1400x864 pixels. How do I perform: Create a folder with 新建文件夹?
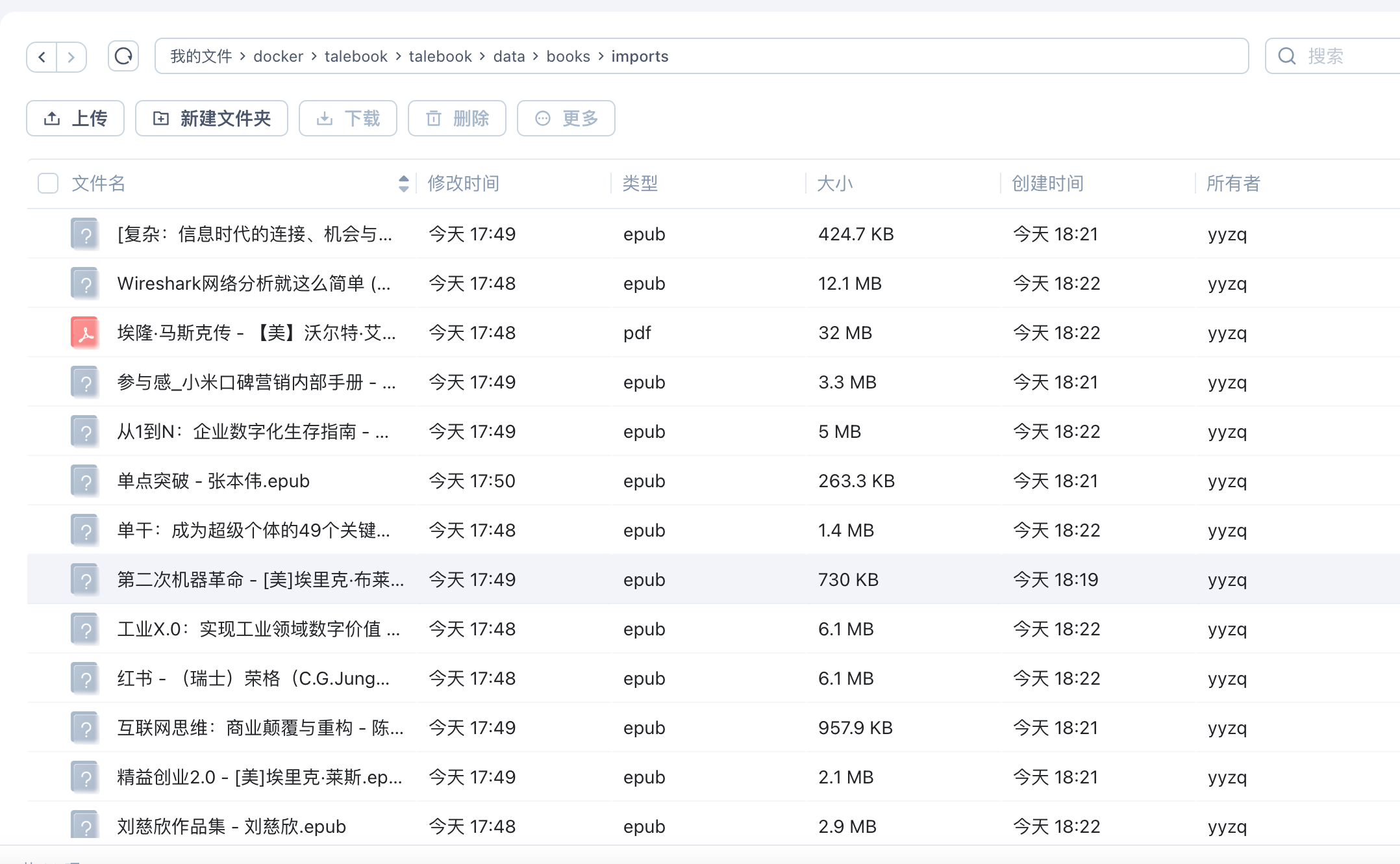(212, 118)
